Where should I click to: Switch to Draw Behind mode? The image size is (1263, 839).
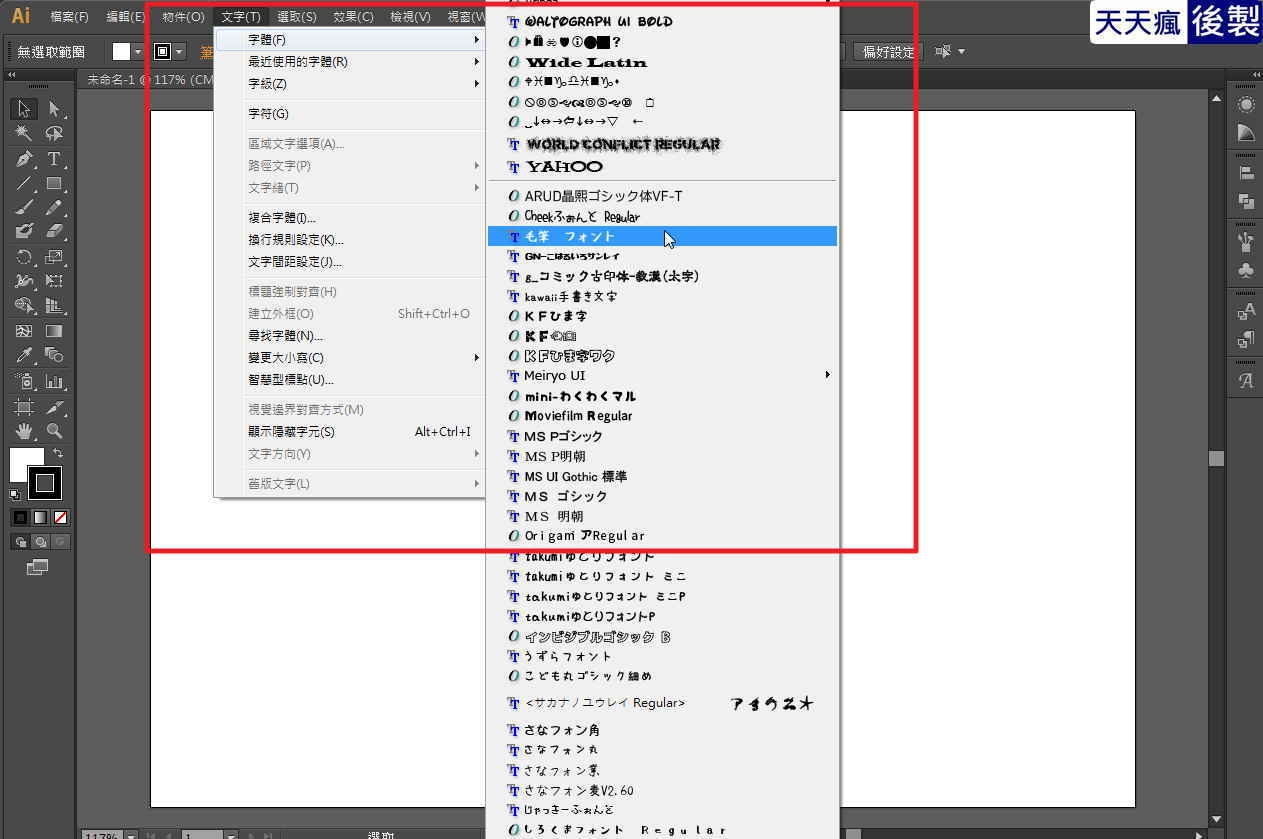(x=40, y=541)
